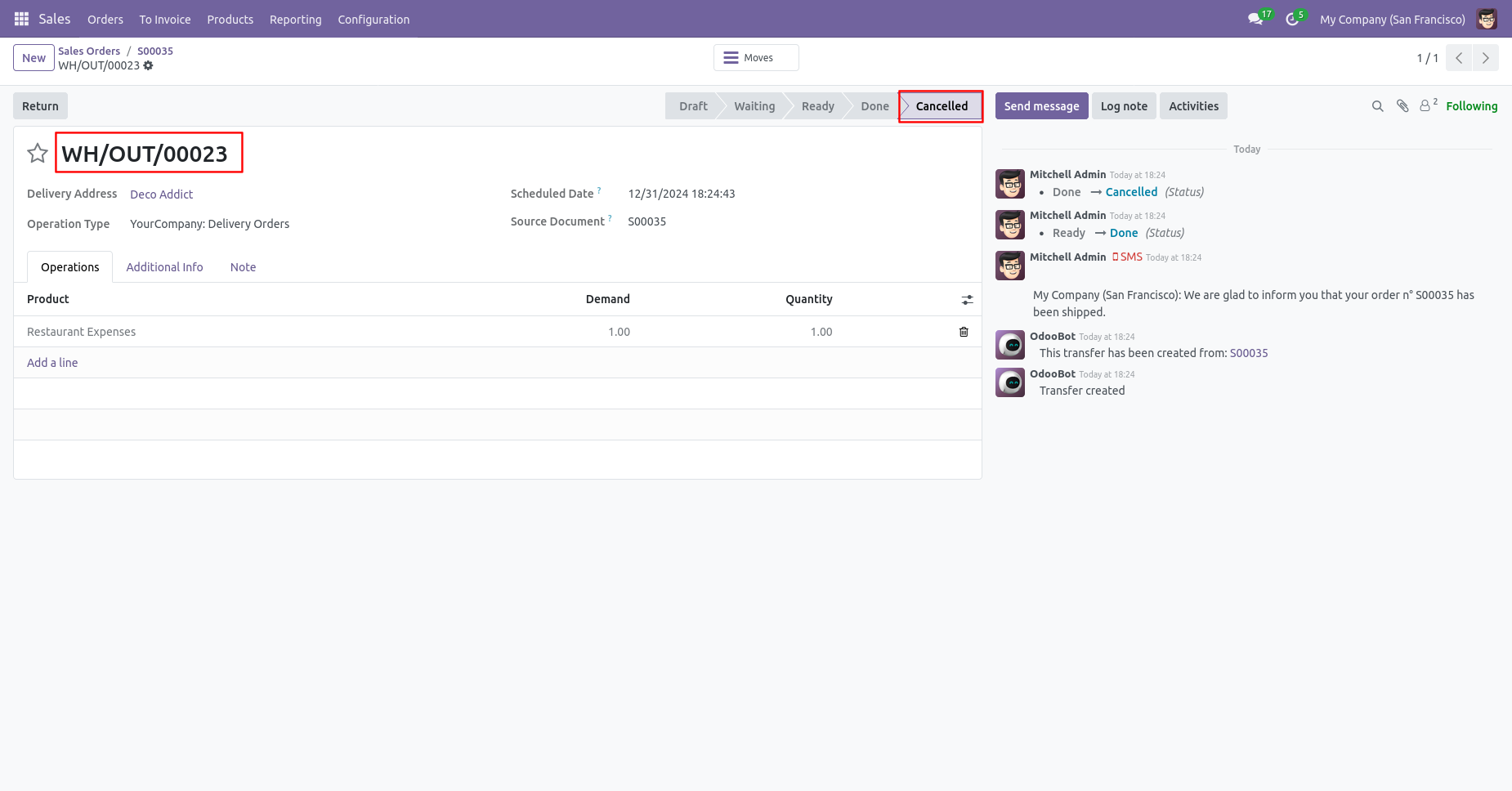Click Activities button
The width and height of the screenshot is (1512, 791).
coord(1193,106)
